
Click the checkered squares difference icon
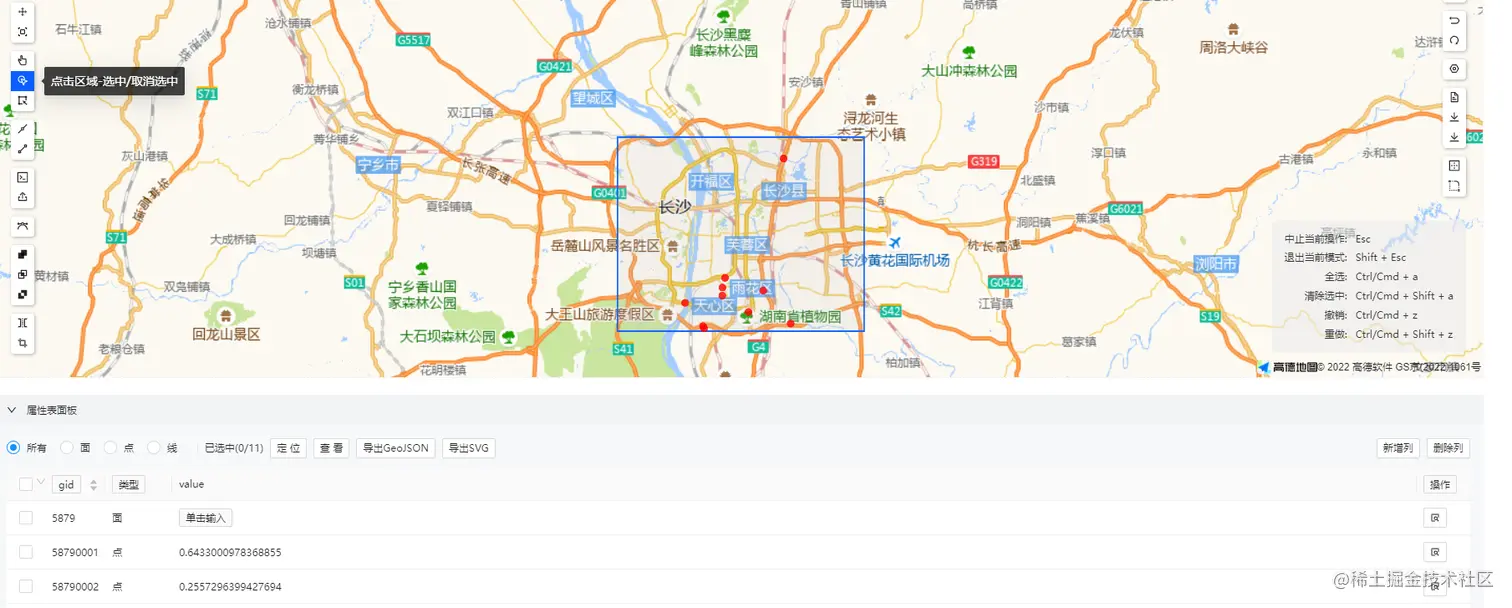[22, 294]
